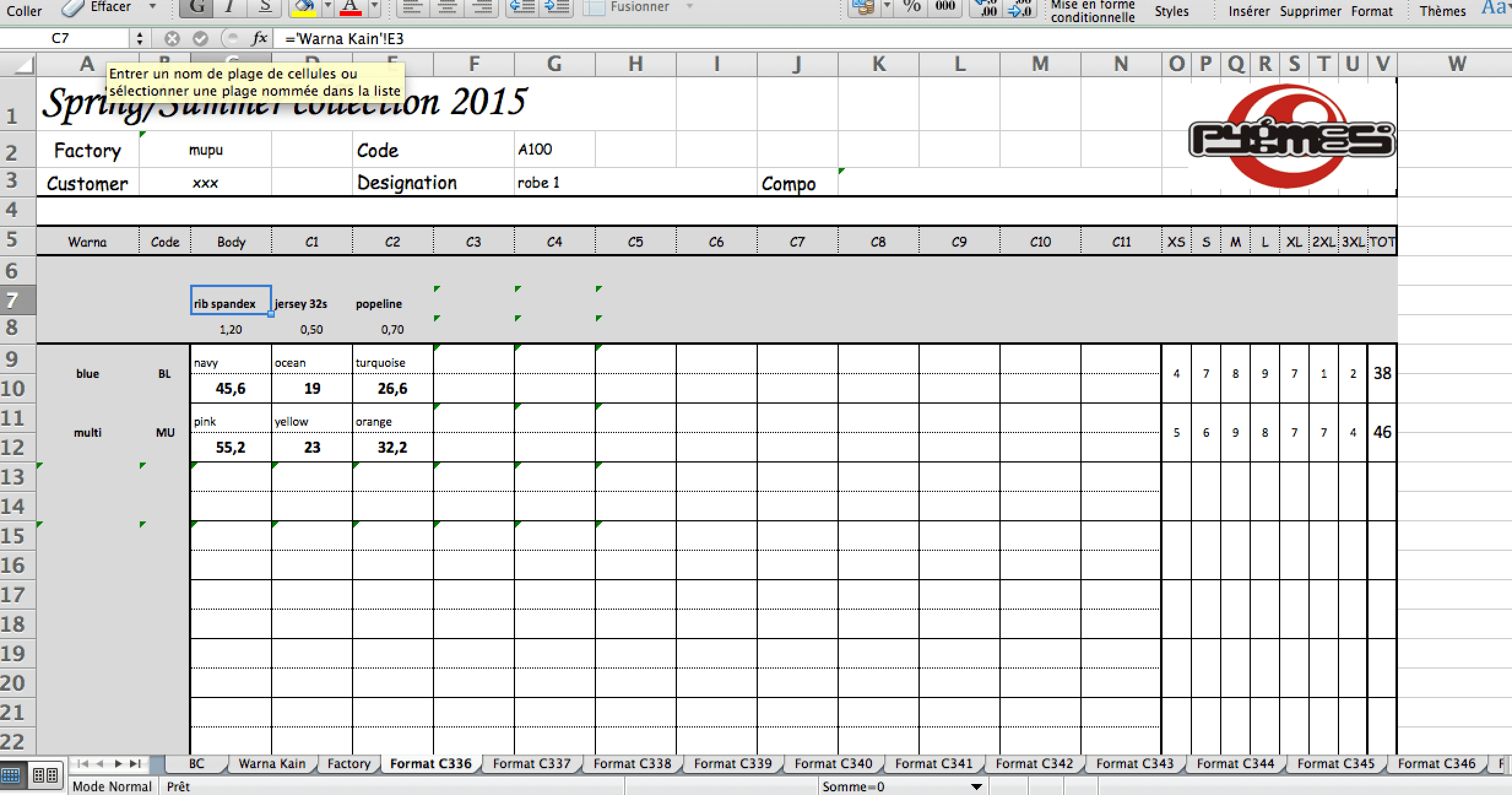Toggle underline (S) formatting button

(x=264, y=7)
